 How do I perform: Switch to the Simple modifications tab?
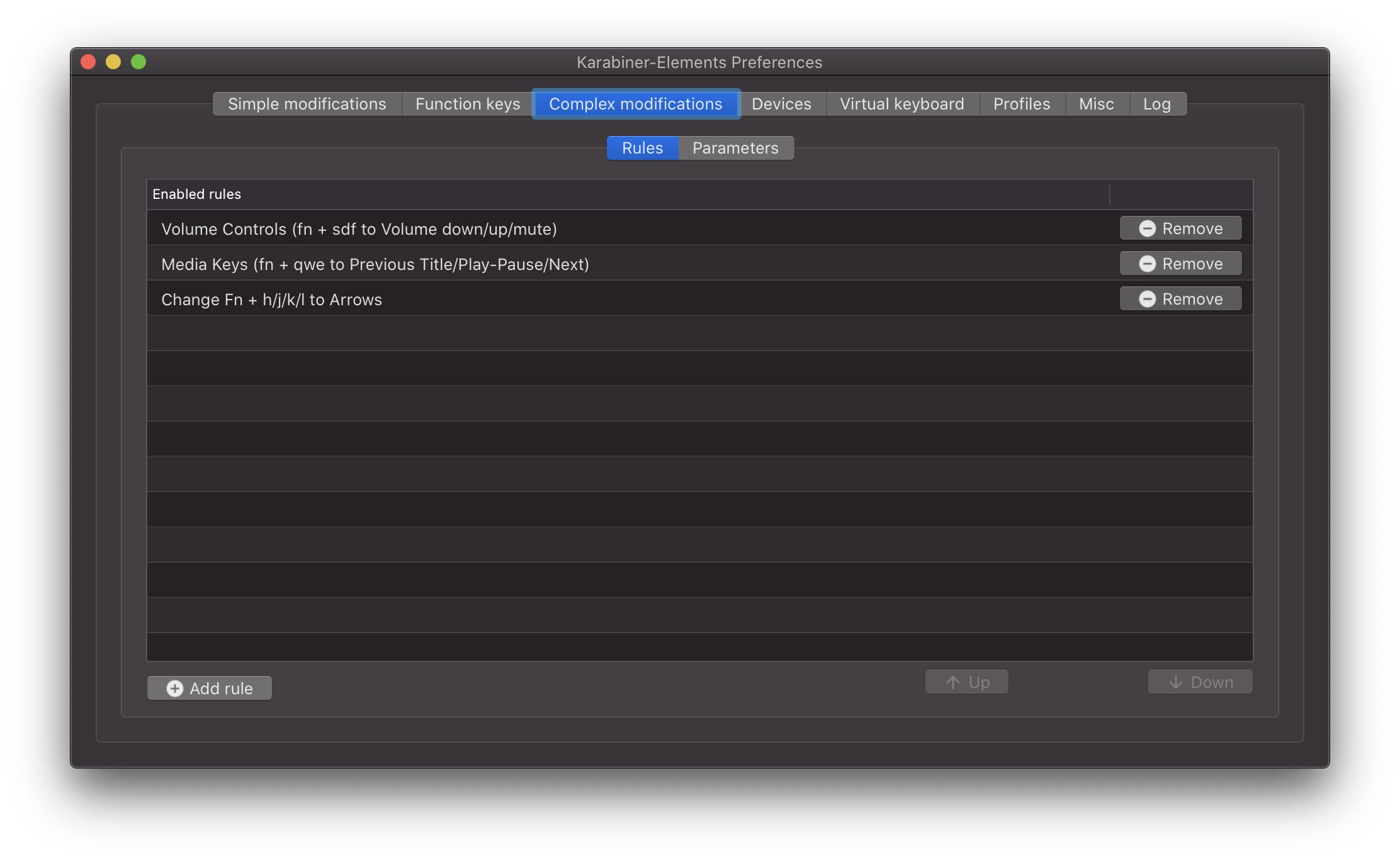[307, 104]
